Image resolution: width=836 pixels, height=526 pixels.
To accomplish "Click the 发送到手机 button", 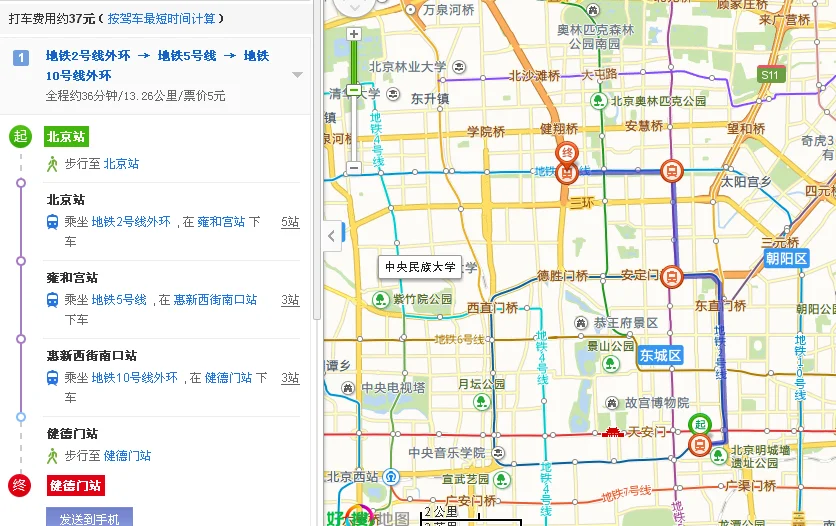I will coord(89,518).
